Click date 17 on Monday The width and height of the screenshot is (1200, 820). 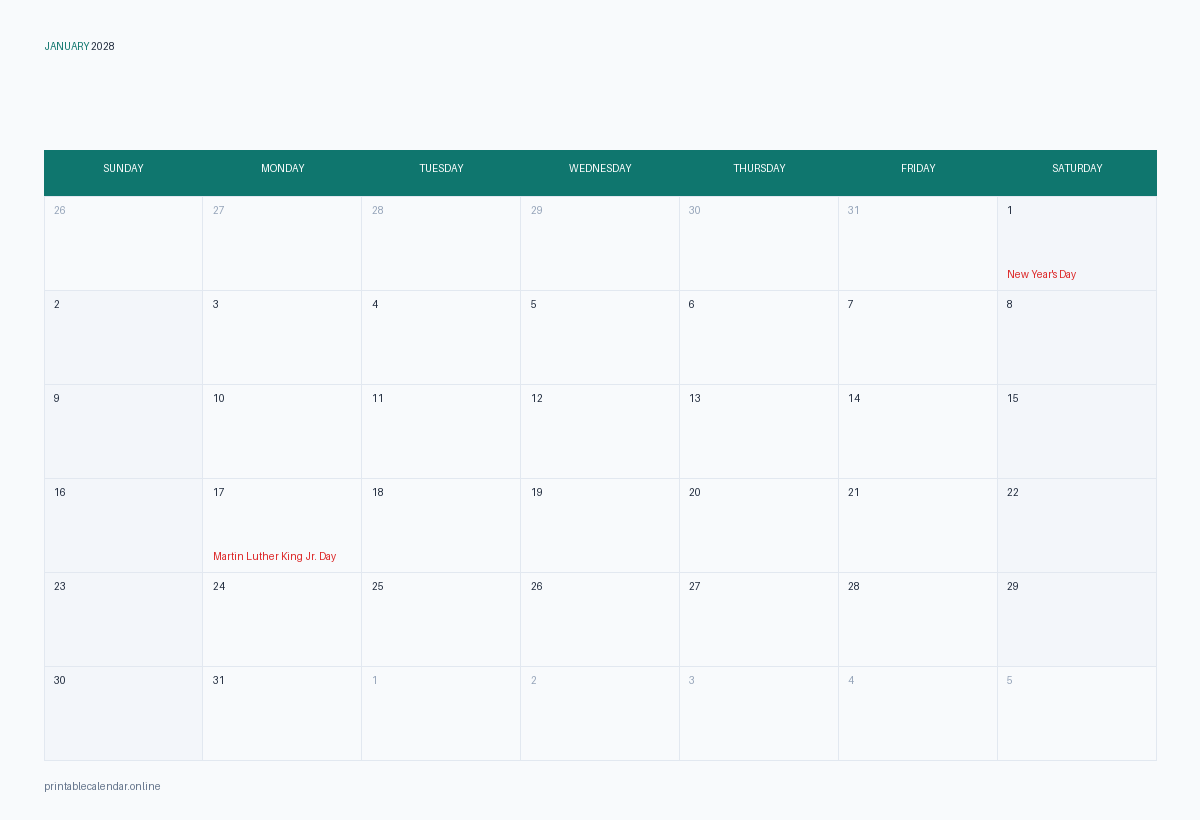click(218, 492)
